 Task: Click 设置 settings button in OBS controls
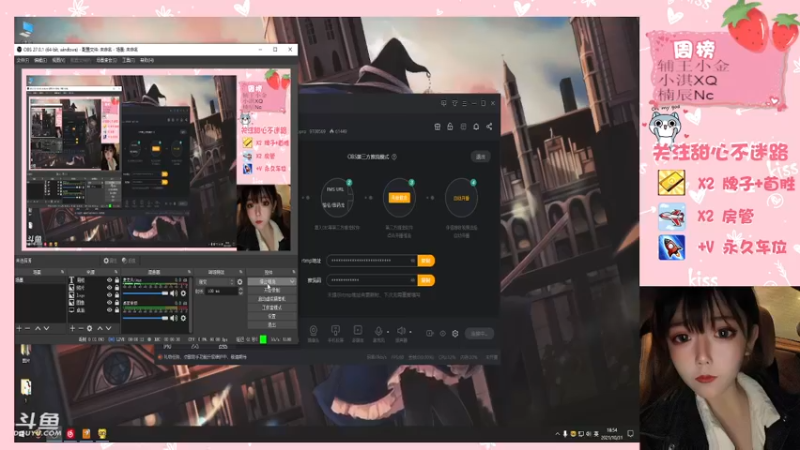click(272, 316)
